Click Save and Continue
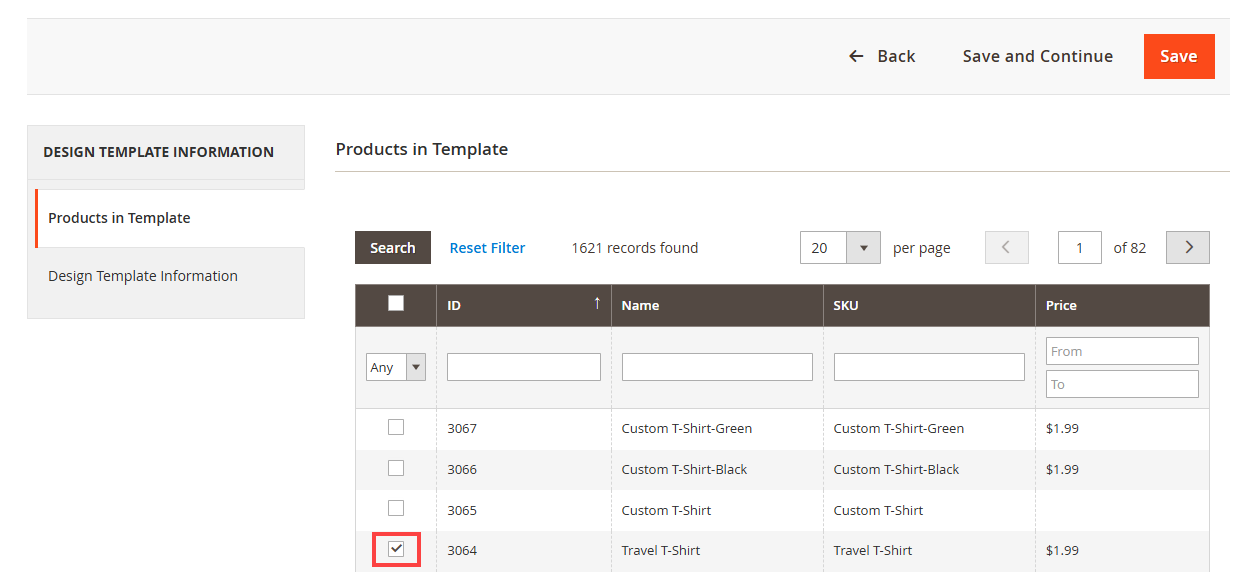This screenshot has width=1250, height=572. coord(1037,56)
